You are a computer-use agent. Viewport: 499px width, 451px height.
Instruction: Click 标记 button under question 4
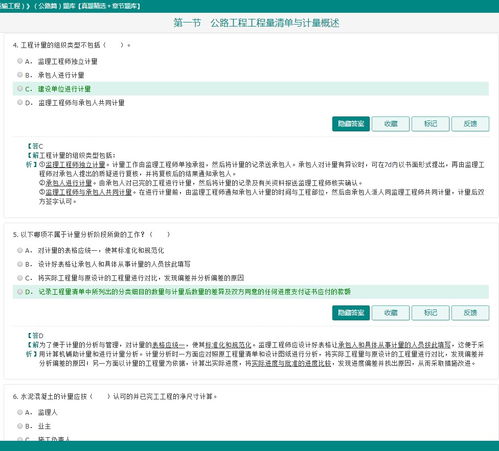click(430, 124)
